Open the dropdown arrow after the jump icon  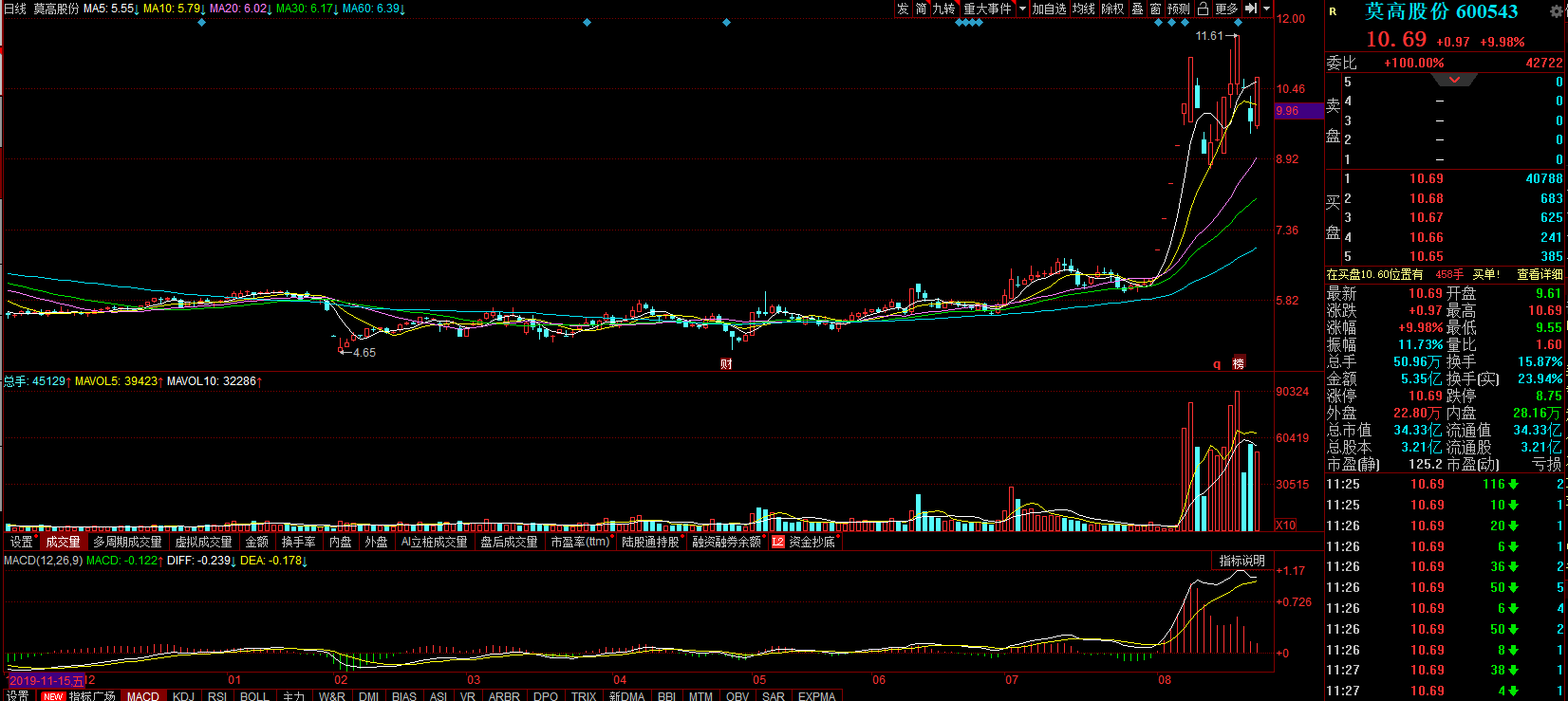(x=1266, y=9)
